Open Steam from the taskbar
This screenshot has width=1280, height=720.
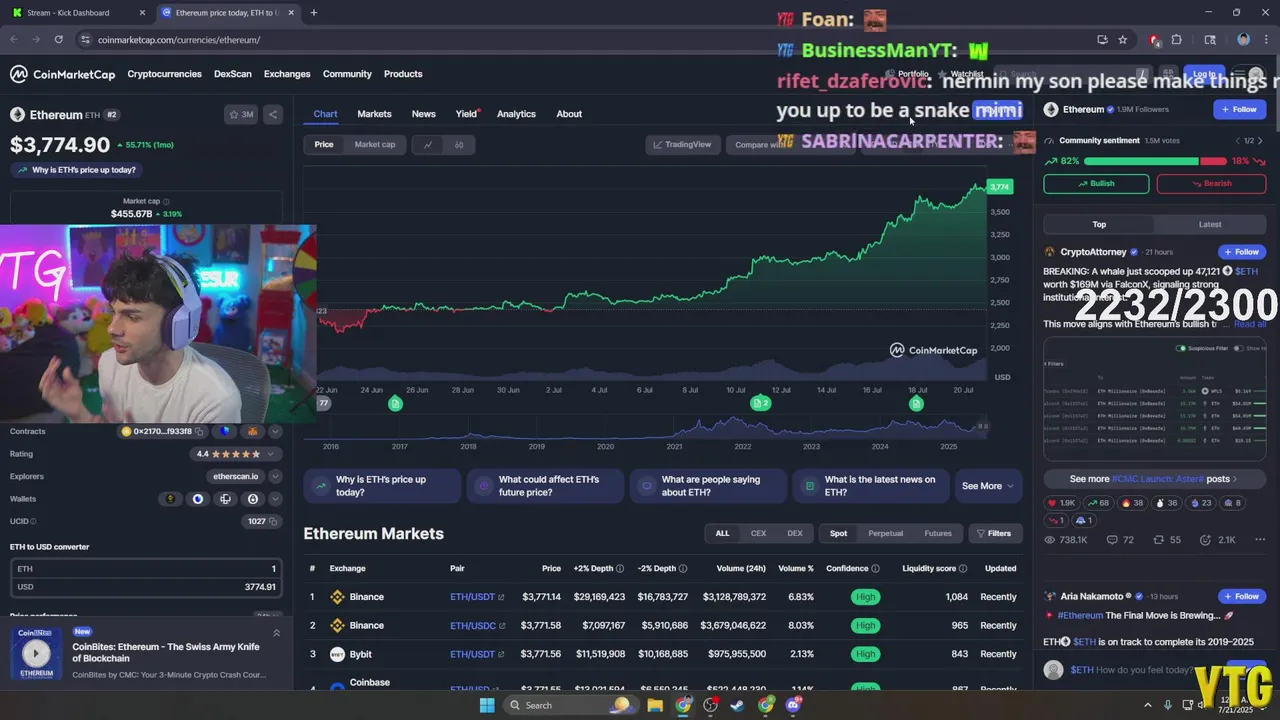(738, 705)
